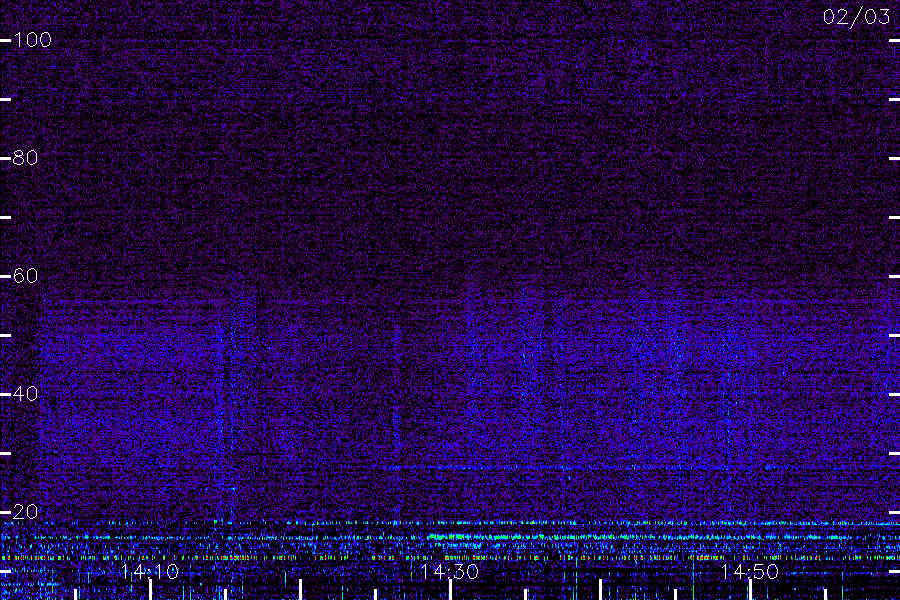Viewport: 900px width, 600px height.
Task: Click the 20 frequency axis label
Action: point(25,512)
